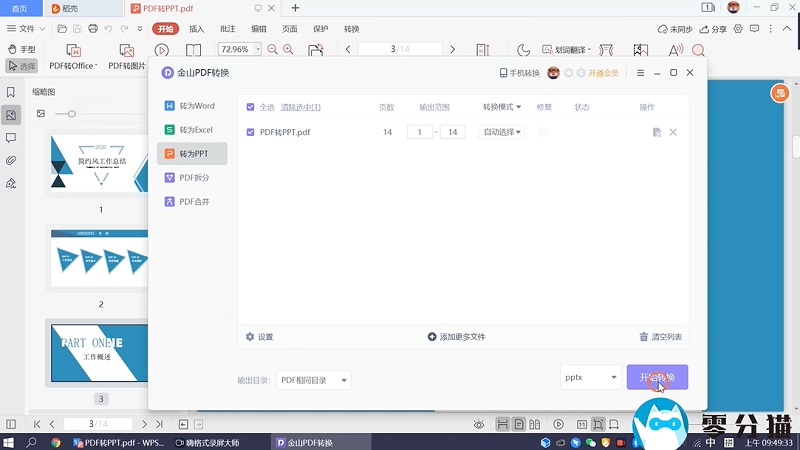Click 添加更多文件 button
800x450 pixels.
(x=456, y=337)
